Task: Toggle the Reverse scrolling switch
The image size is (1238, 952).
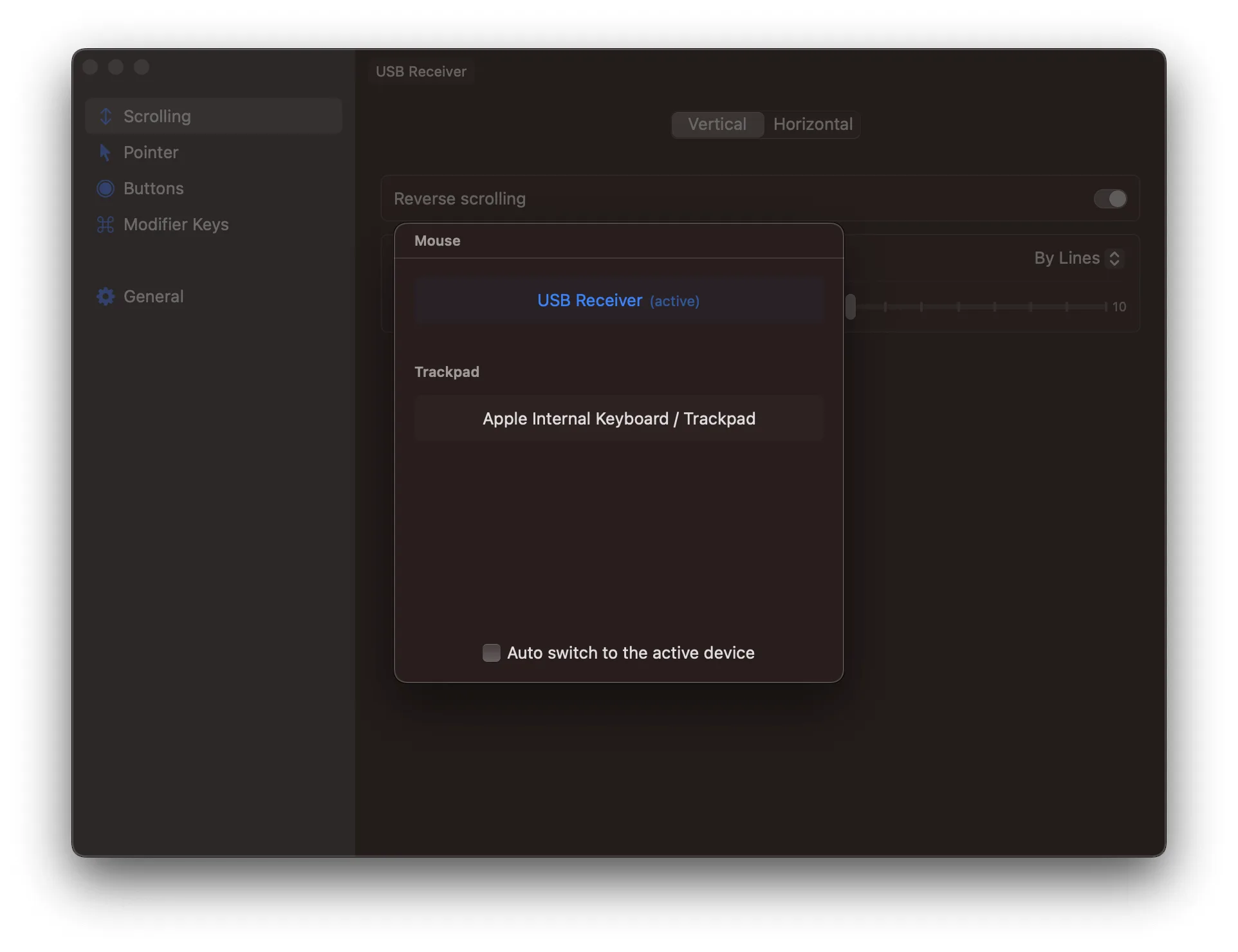Action: [1110, 199]
